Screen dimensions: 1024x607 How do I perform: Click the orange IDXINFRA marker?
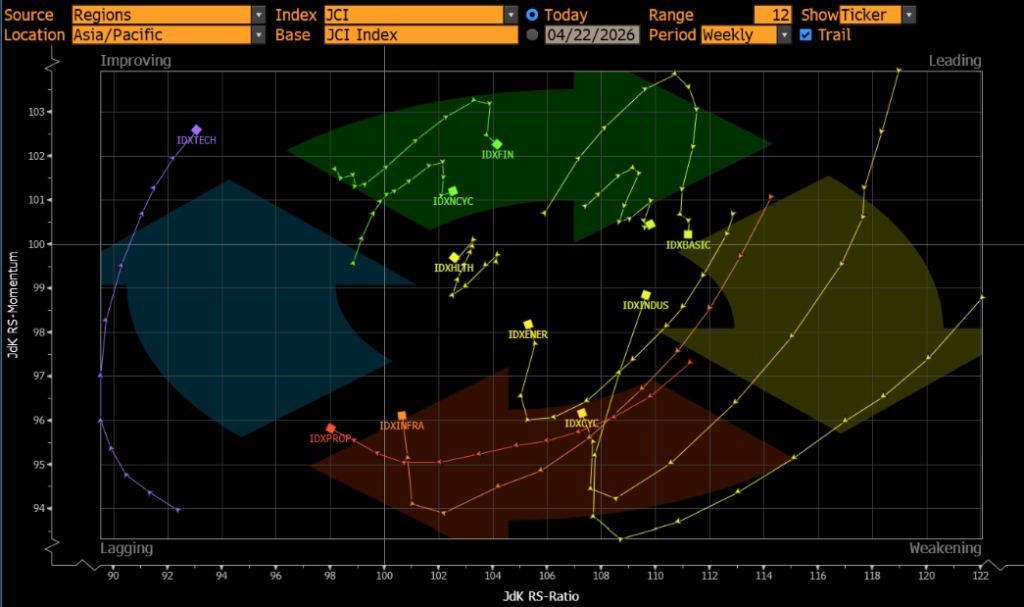tap(402, 416)
